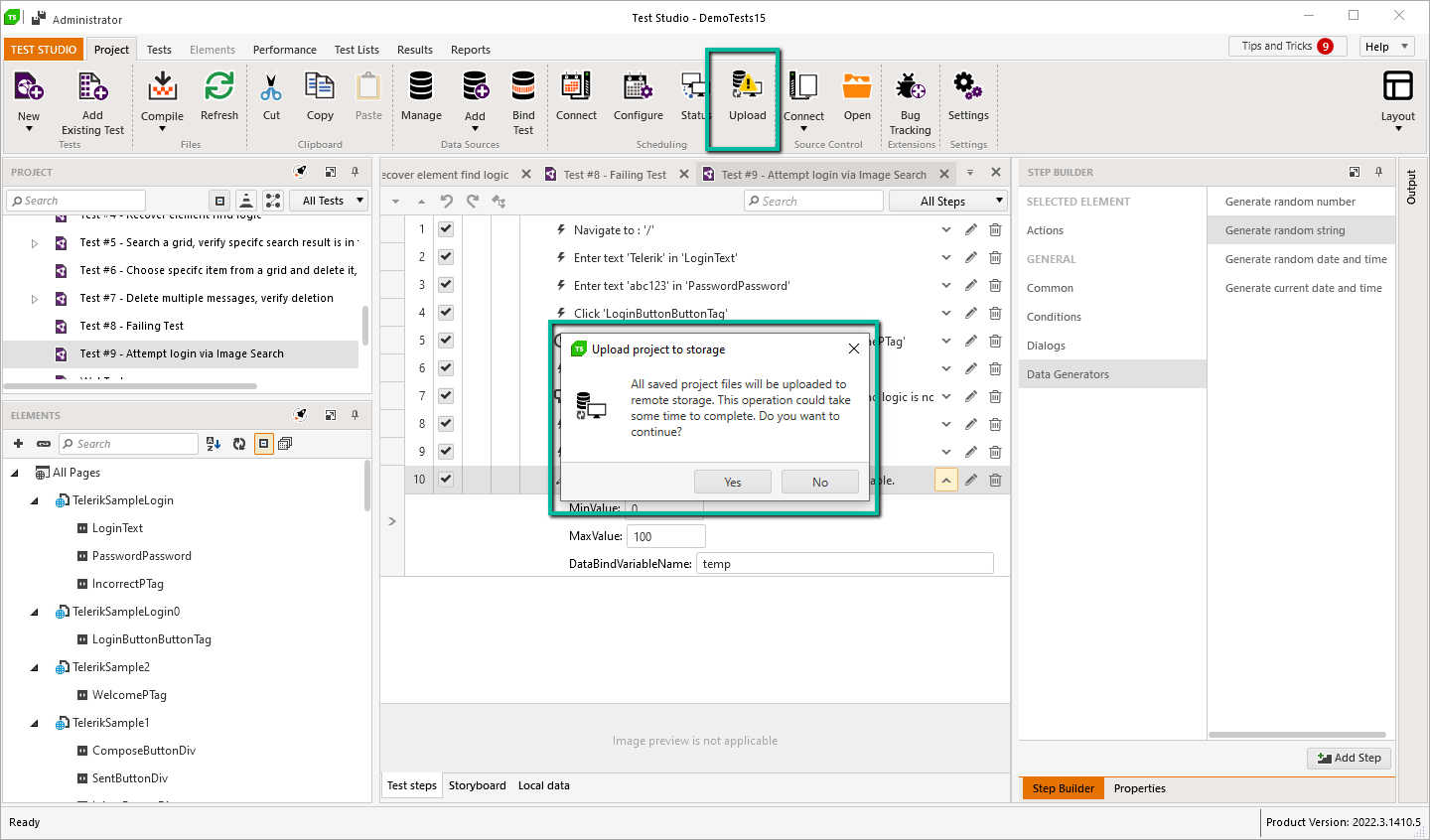The image size is (1430, 840).
Task: Switch to Test #8 - Failing Test tab
Action: click(615, 175)
